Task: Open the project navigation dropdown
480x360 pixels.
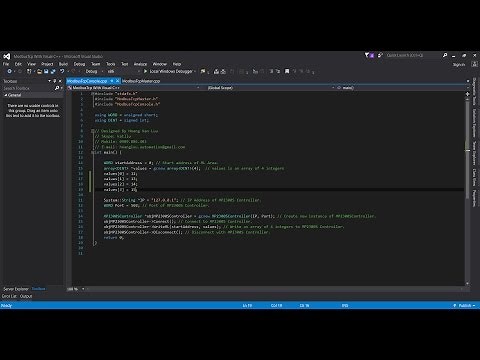Action: (x=133, y=88)
